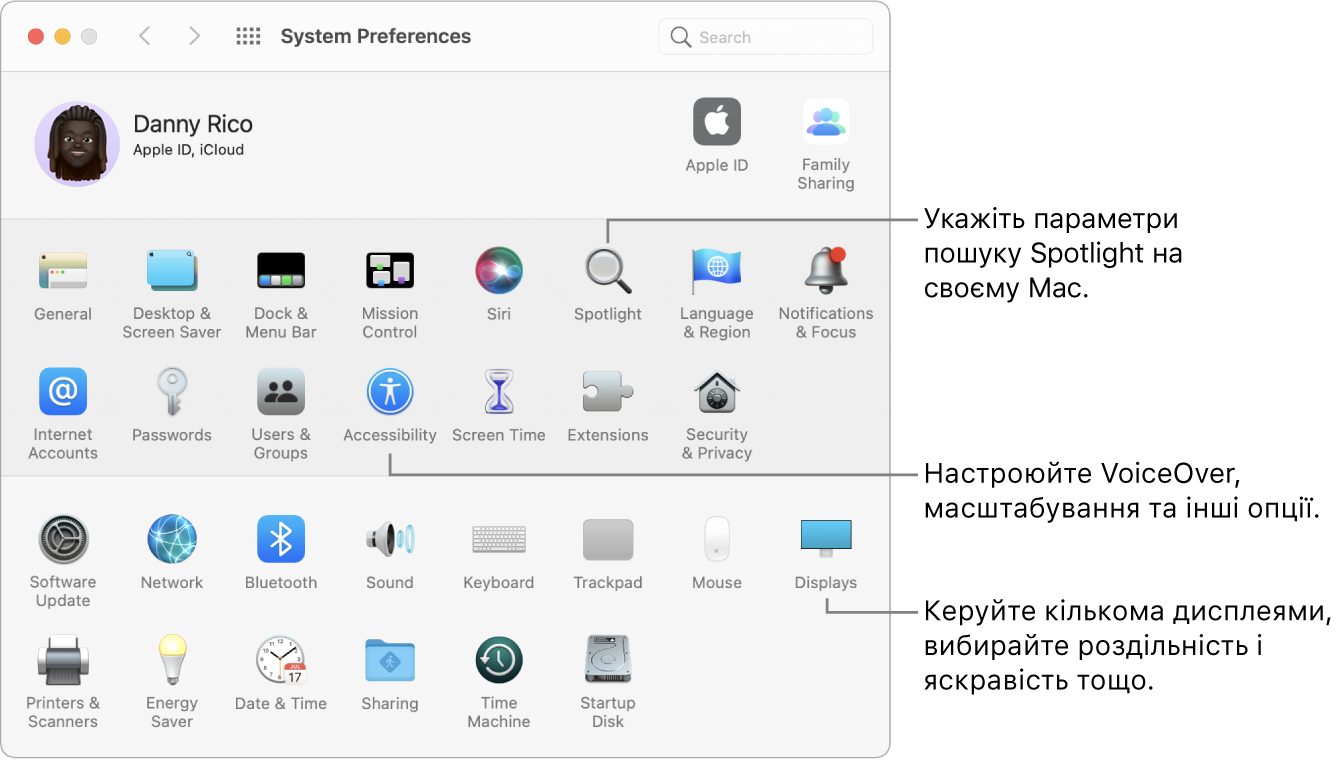Open the Spotlight preferences pane
1338x761 pixels.
point(607,272)
